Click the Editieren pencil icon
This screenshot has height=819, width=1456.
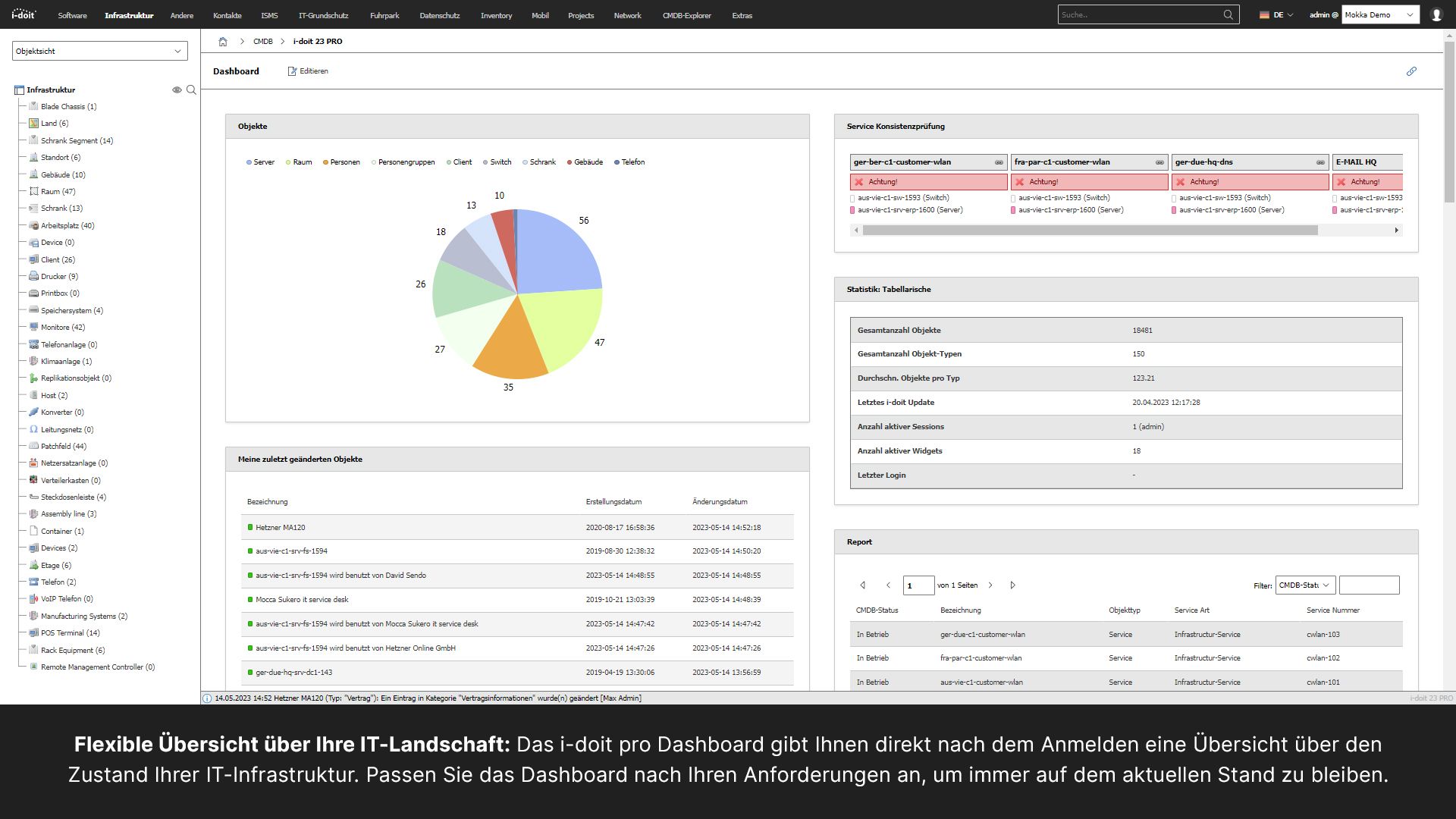pyautogui.click(x=292, y=71)
